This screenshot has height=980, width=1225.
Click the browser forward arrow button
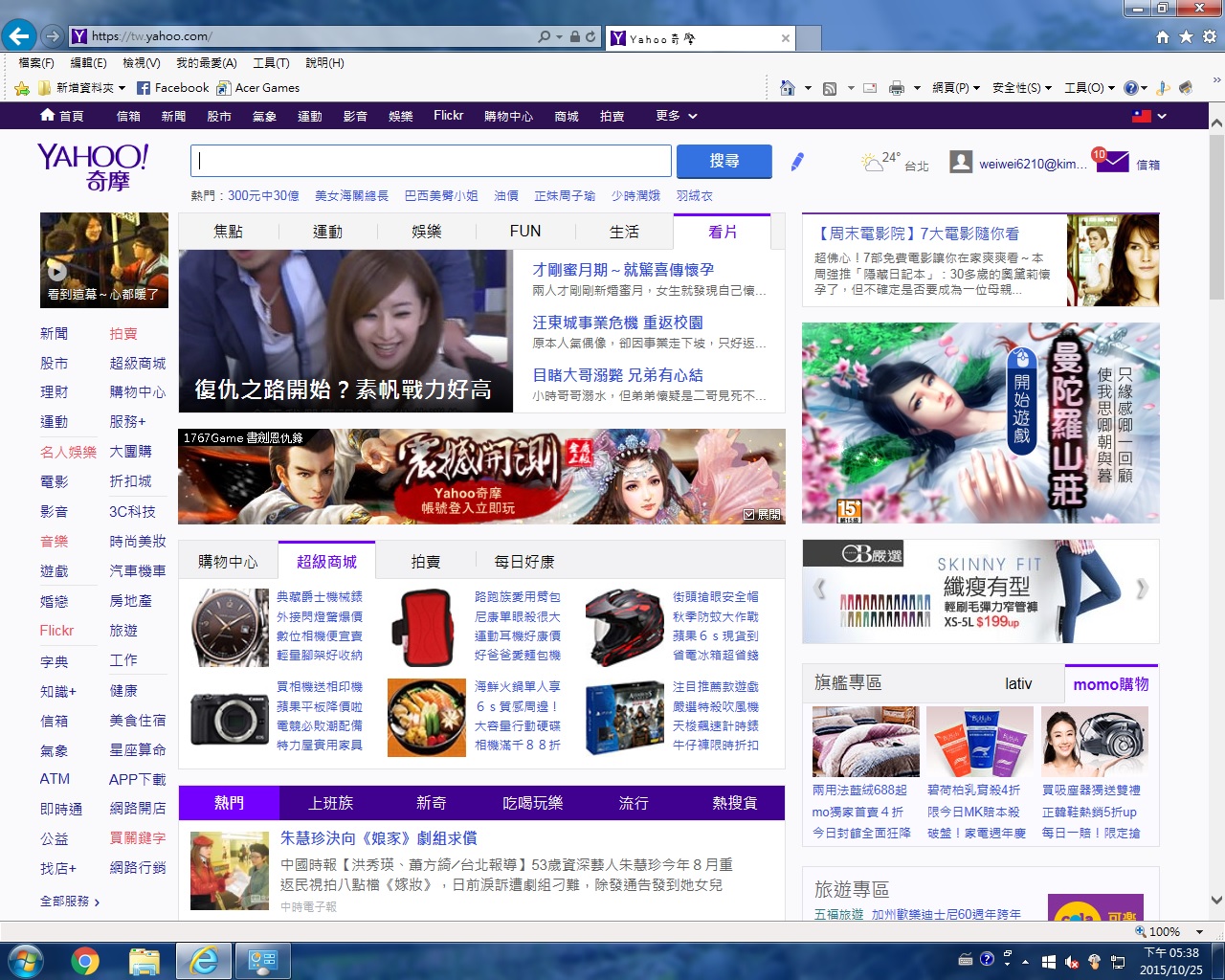(53, 37)
